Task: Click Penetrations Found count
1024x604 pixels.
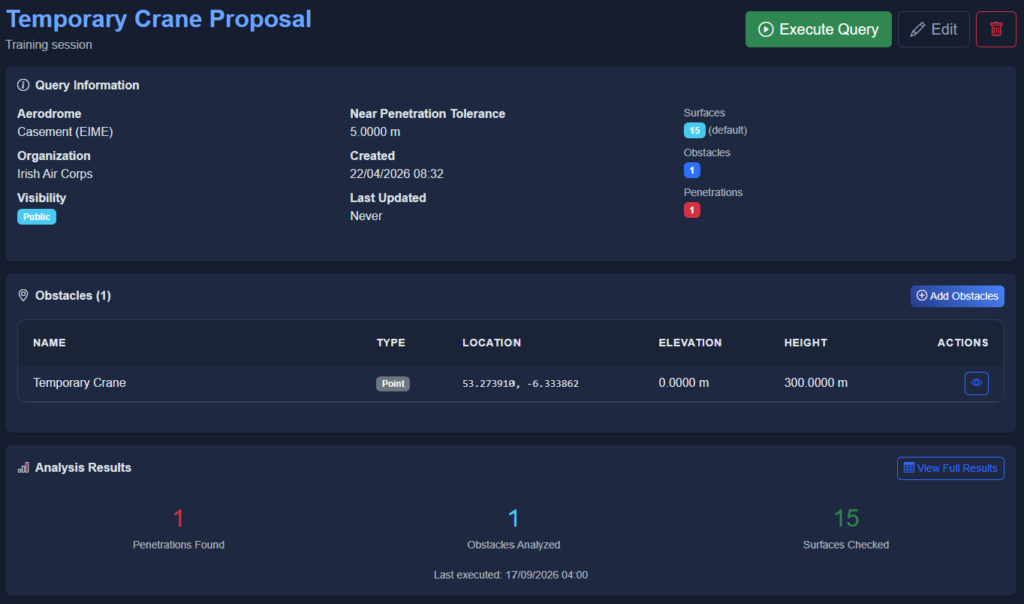Action: (178, 518)
